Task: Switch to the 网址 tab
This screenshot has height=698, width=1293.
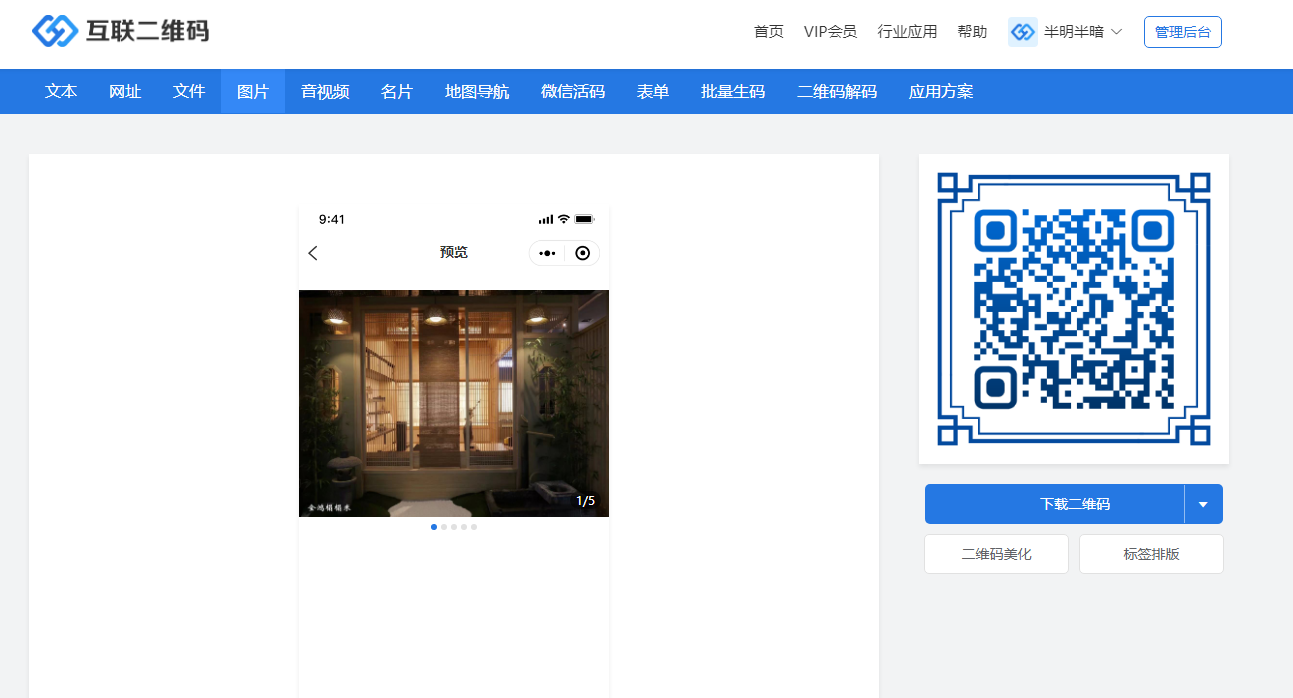Action: [x=125, y=92]
